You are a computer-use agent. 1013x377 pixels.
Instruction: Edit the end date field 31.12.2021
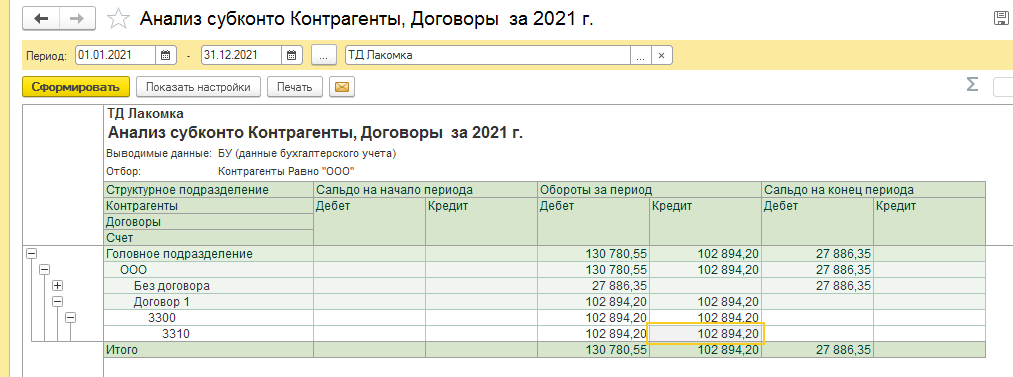pos(242,56)
